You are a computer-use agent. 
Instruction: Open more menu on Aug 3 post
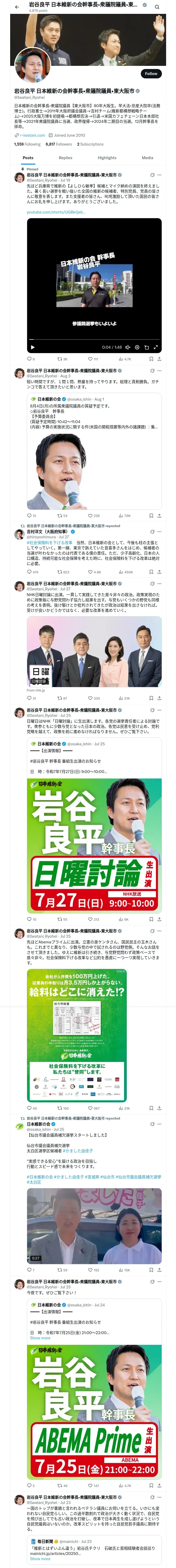(x=160, y=371)
